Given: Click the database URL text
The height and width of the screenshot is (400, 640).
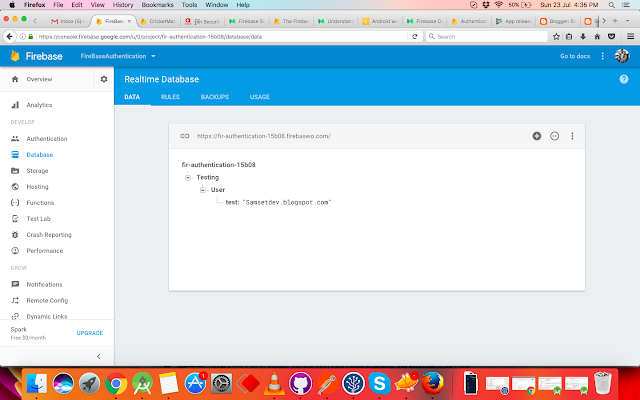Looking at the screenshot, I should (264, 136).
